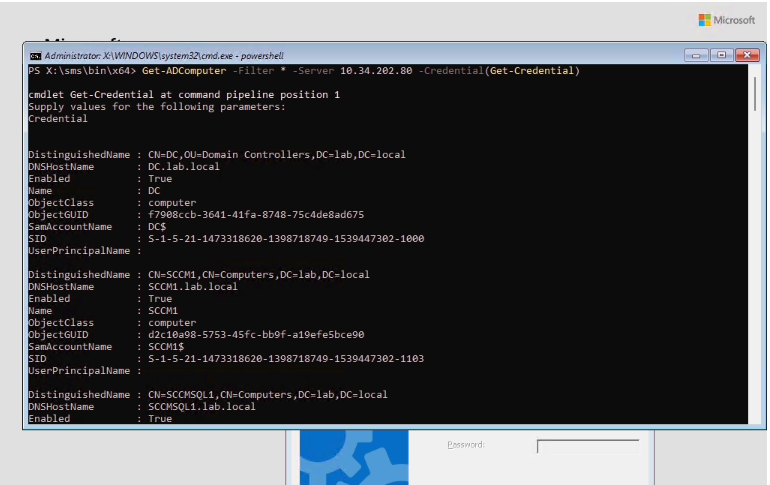Click ObjectGUID f7908ccb-3641-41fa-8748-75c4de8ad675
The image size is (770, 485).
(x=256, y=215)
